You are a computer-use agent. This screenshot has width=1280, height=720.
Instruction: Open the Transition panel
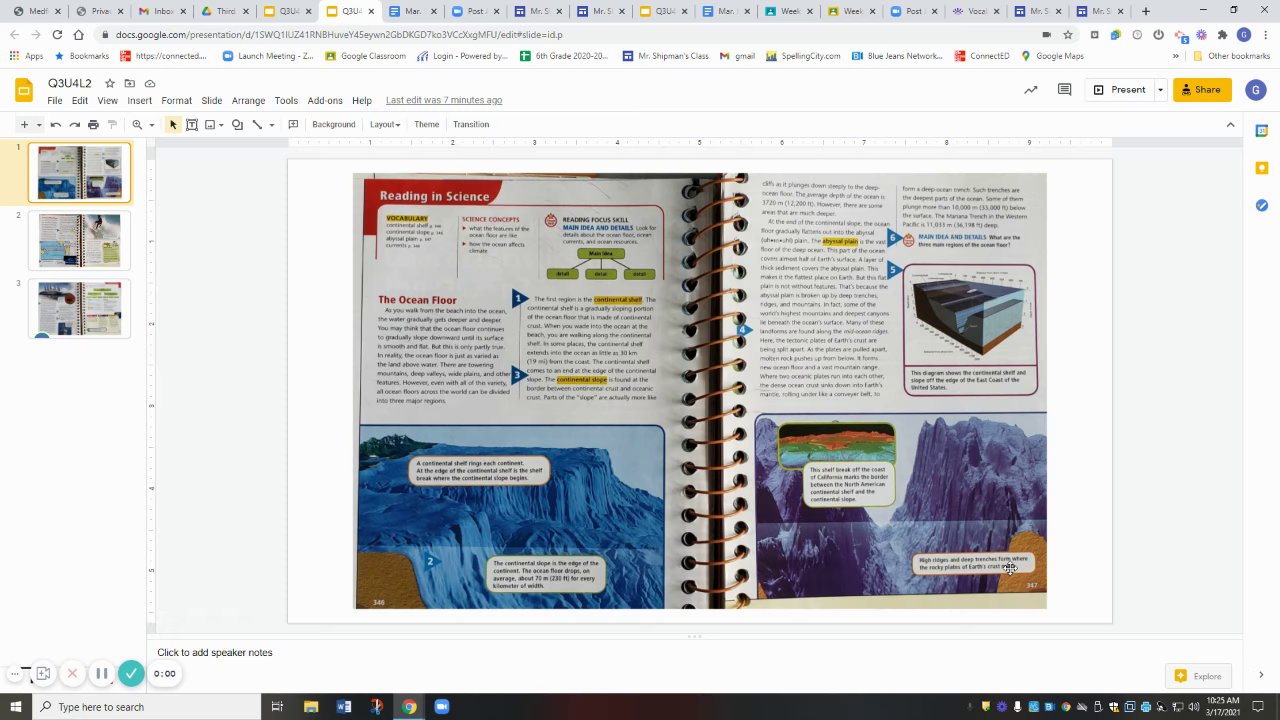tap(471, 125)
